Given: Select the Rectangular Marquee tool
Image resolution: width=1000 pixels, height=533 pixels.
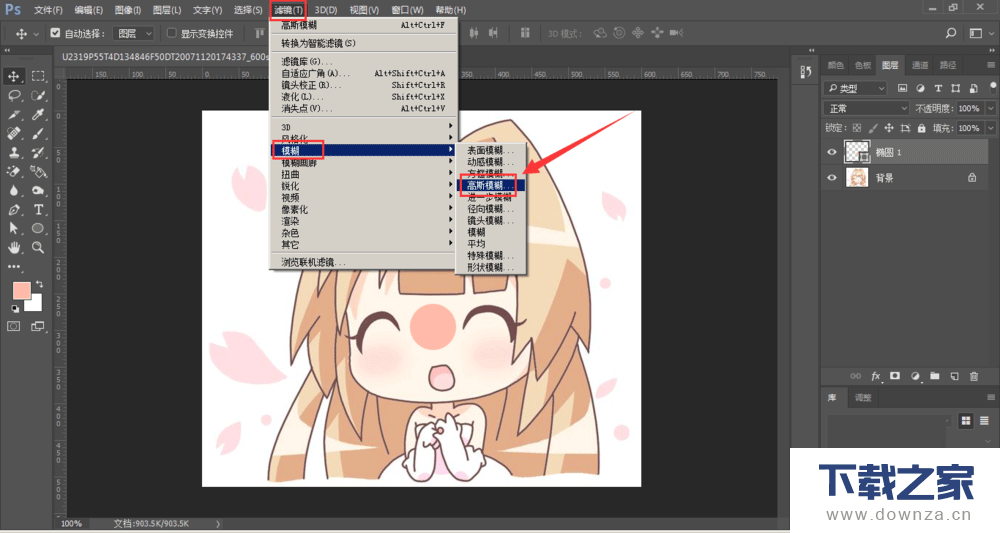Looking at the screenshot, I should [38, 77].
